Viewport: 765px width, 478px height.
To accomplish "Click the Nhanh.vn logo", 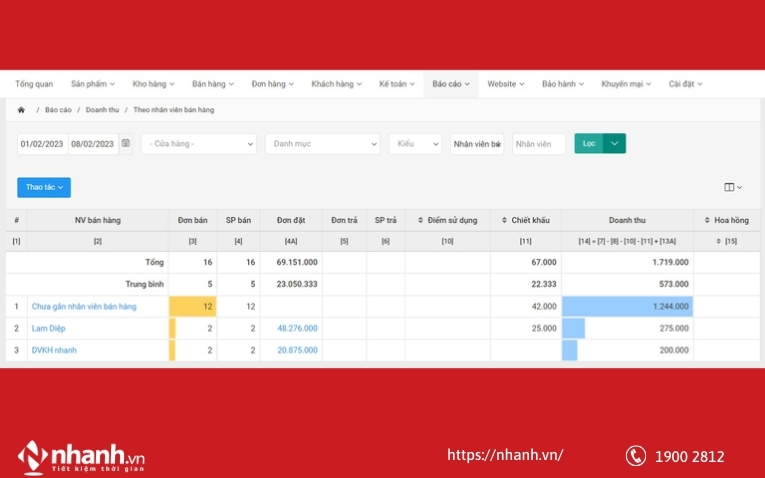I will pos(82,456).
